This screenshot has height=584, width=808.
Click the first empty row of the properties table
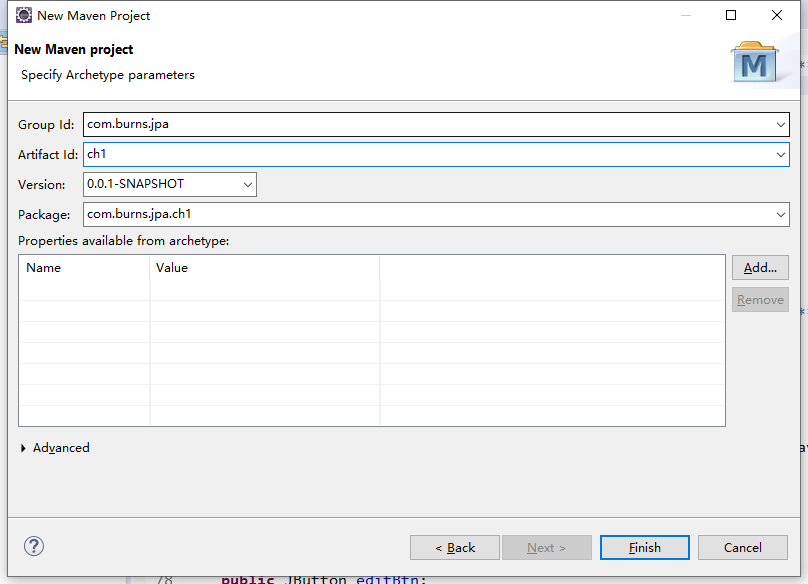200,288
